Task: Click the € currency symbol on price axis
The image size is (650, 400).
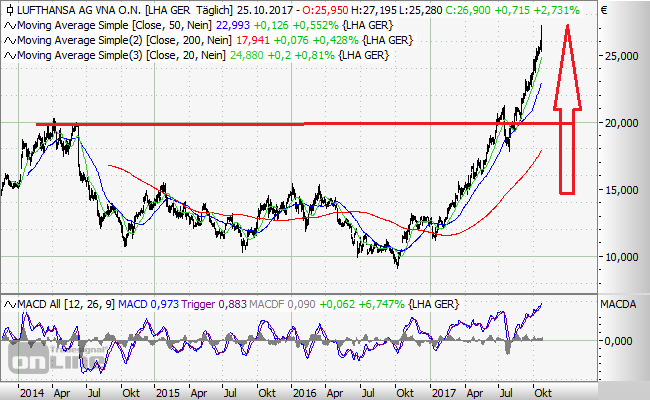Action: click(x=604, y=10)
